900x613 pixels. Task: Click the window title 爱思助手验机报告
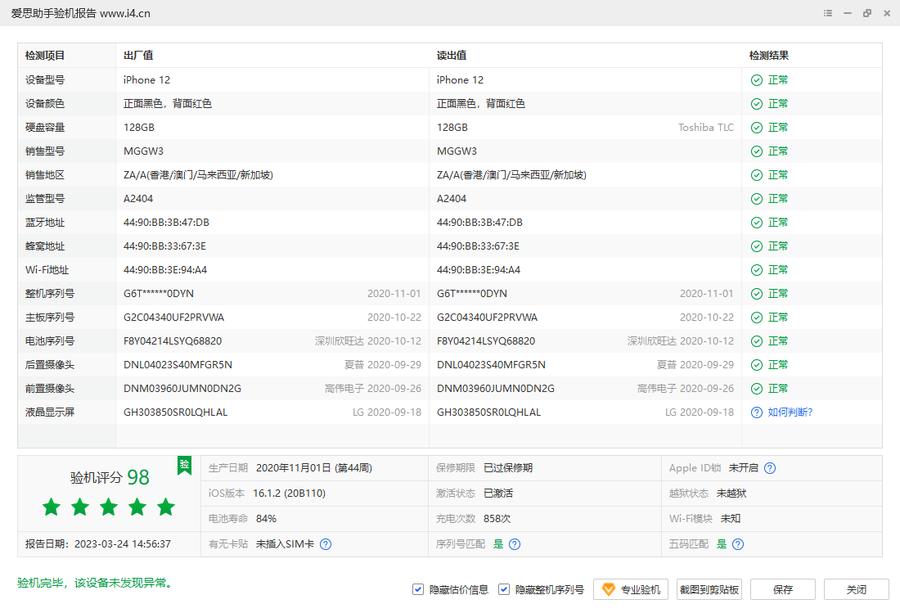click(54, 13)
